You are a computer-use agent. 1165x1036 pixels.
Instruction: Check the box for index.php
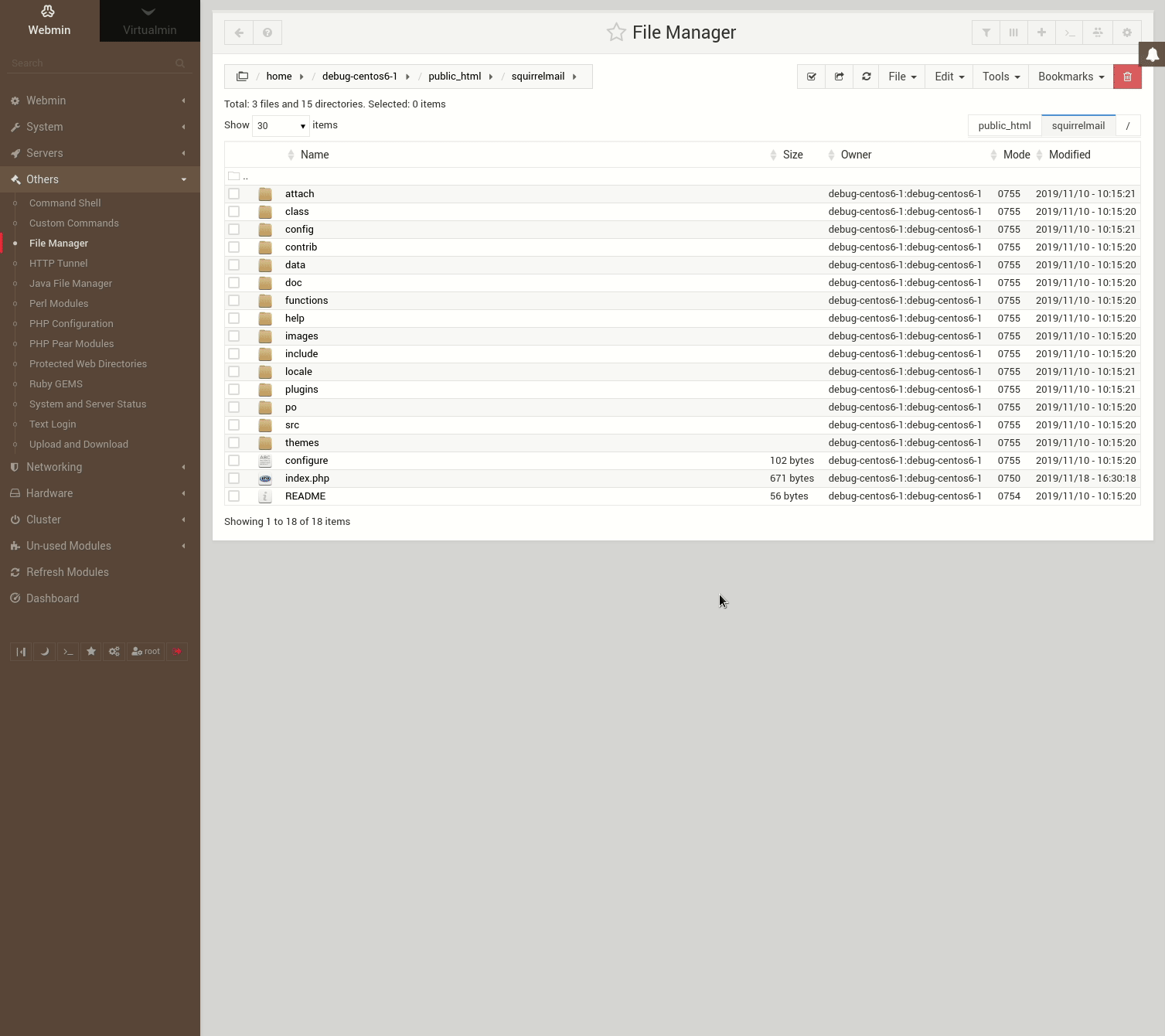coord(234,479)
